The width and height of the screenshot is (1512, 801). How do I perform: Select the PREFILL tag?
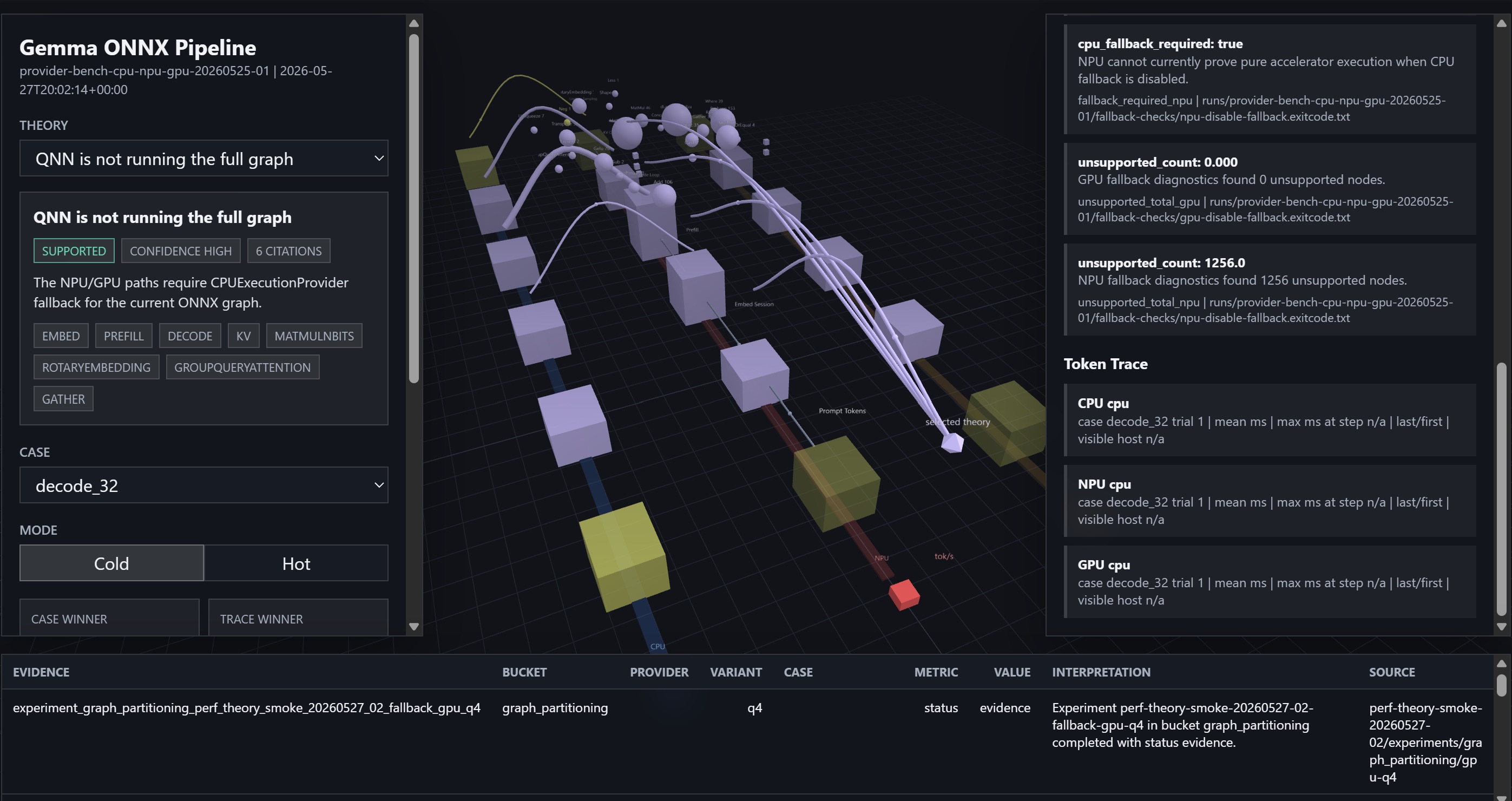click(x=124, y=336)
